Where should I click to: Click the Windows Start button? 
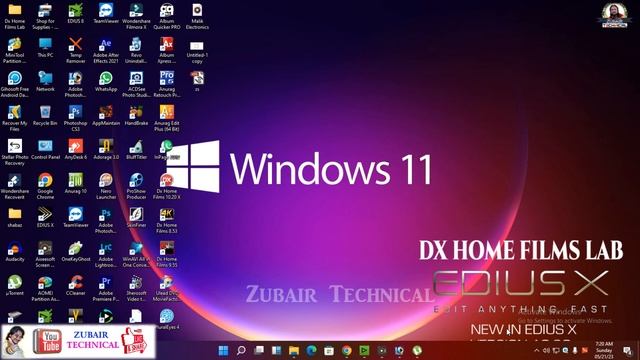[223, 351]
